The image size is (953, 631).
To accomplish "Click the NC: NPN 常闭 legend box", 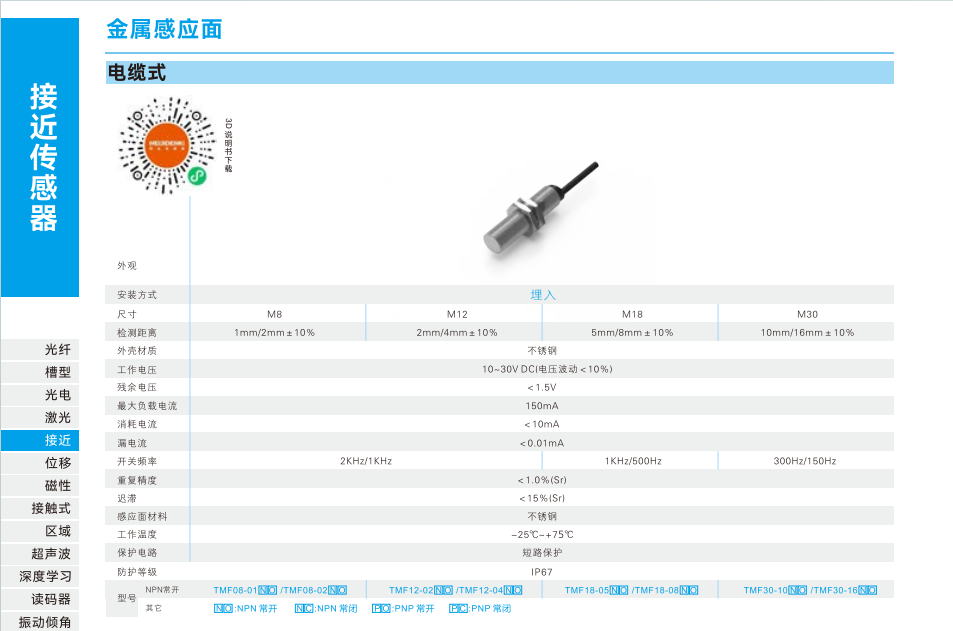I will (x=303, y=608).
